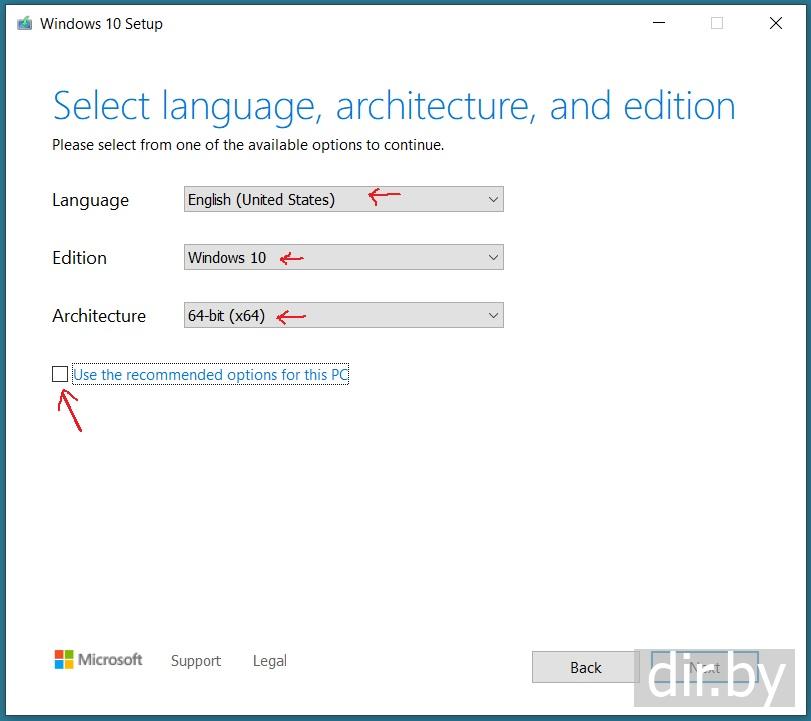Open the Architecture dropdown

pyautogui.click(x=343, y=315)
